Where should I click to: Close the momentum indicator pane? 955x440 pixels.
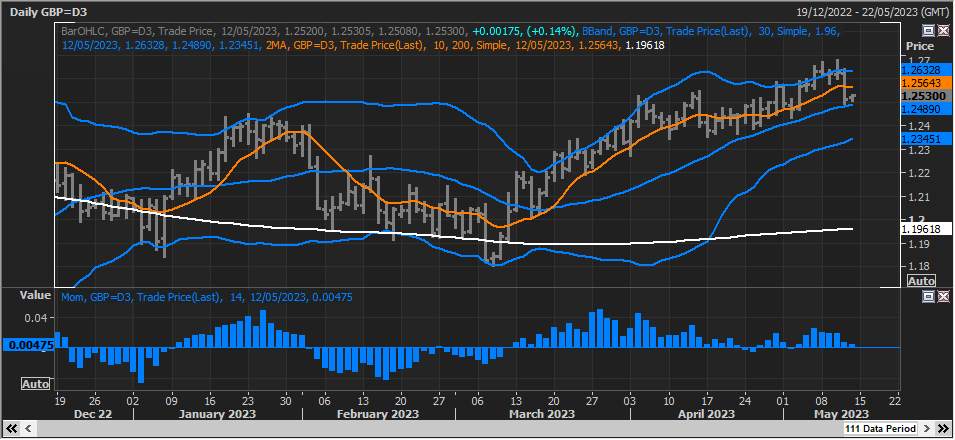click(x=943, y=297)
